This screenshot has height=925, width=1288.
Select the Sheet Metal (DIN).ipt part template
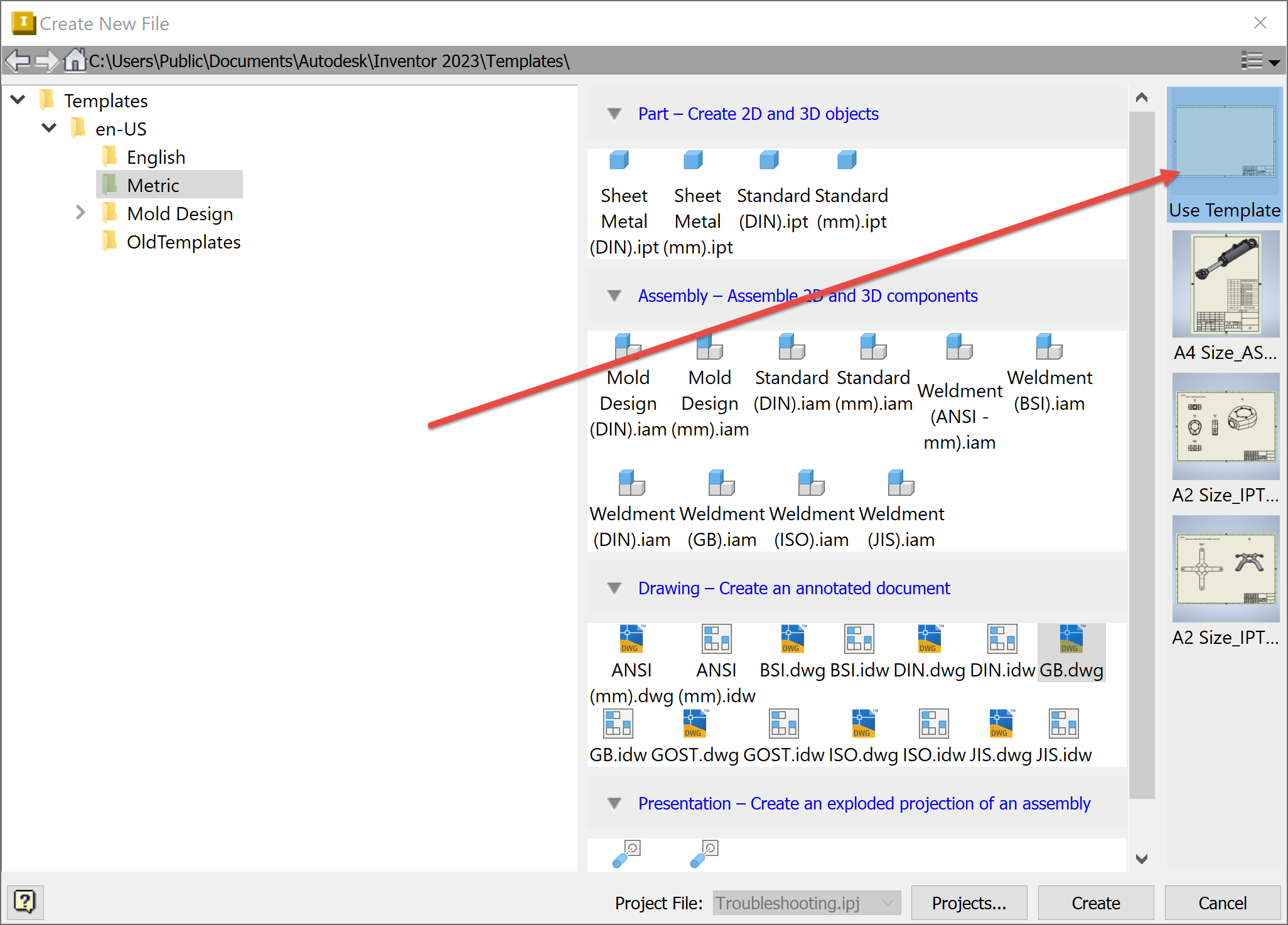point(619,161)
